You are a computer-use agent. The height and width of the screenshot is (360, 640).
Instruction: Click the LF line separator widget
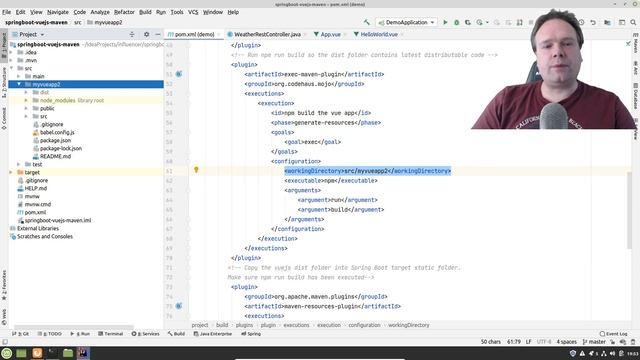click(x=529, y=342)
